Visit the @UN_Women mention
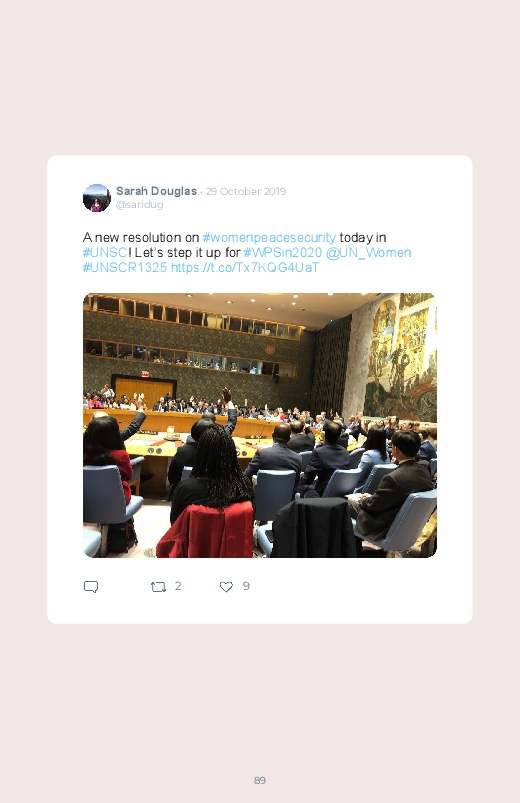This screenshot has height=803, width=520. (x=368, y=252)
